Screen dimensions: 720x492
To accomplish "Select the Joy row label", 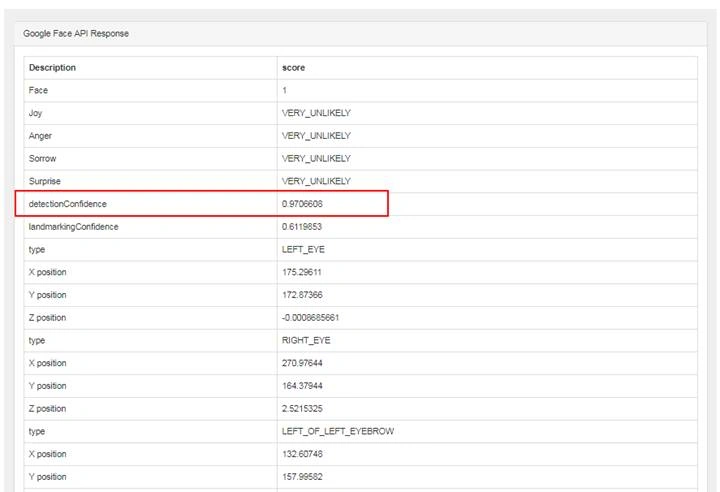I will tap(35, 113).
